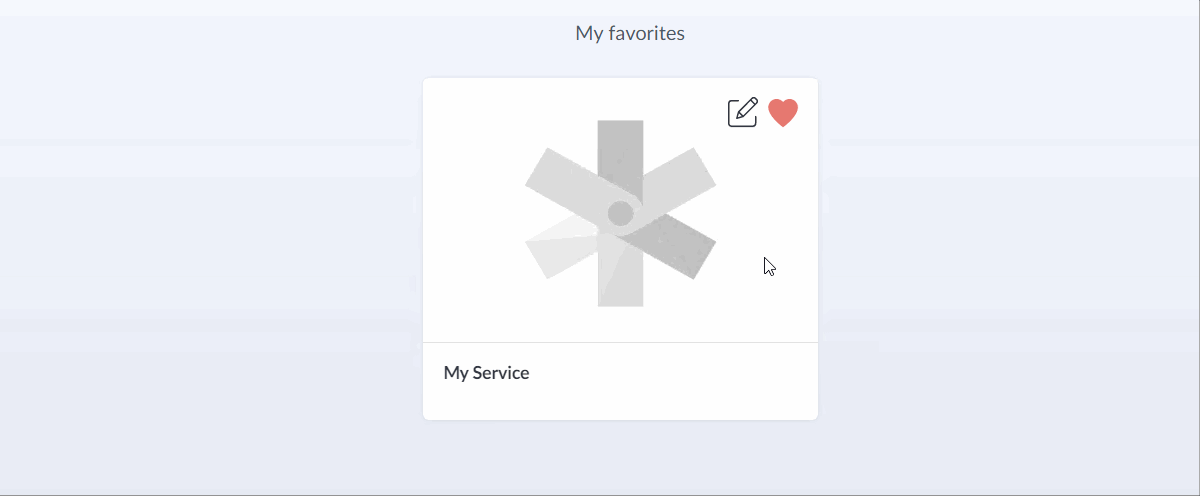Screen dimensions: 1200x496
Task: Edit the My Service tile
Action: [x=742, y=112]
